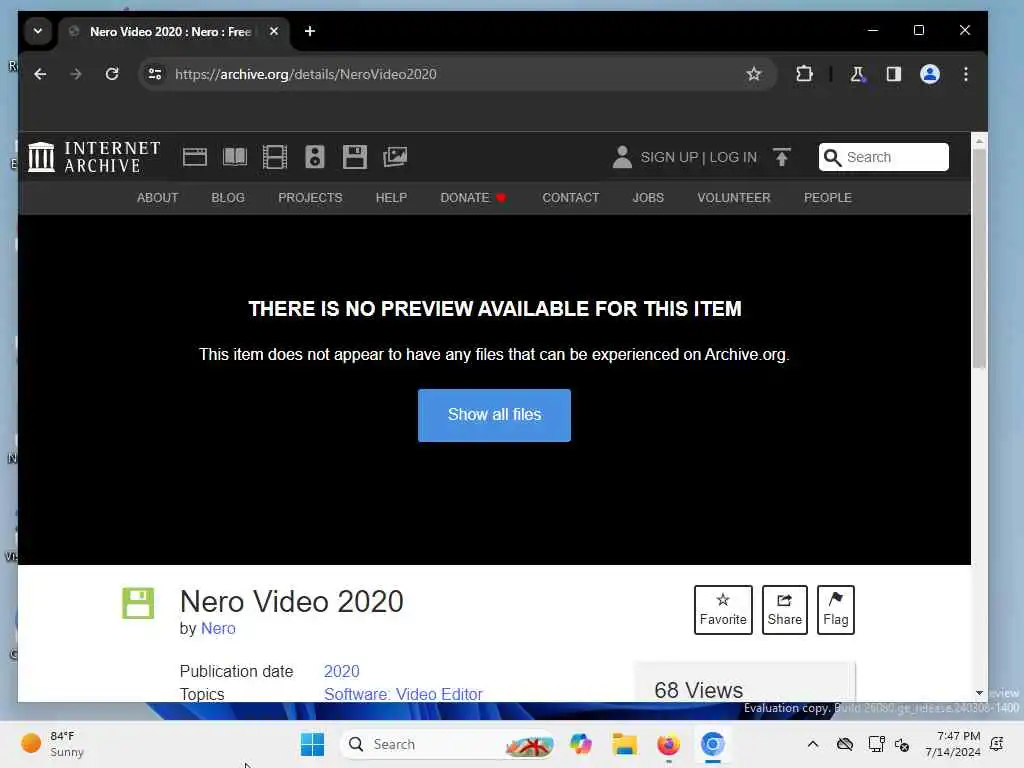Open the tab search dropdown chevron
This screenshot has width=1024, height=768.
coord(38,31)
